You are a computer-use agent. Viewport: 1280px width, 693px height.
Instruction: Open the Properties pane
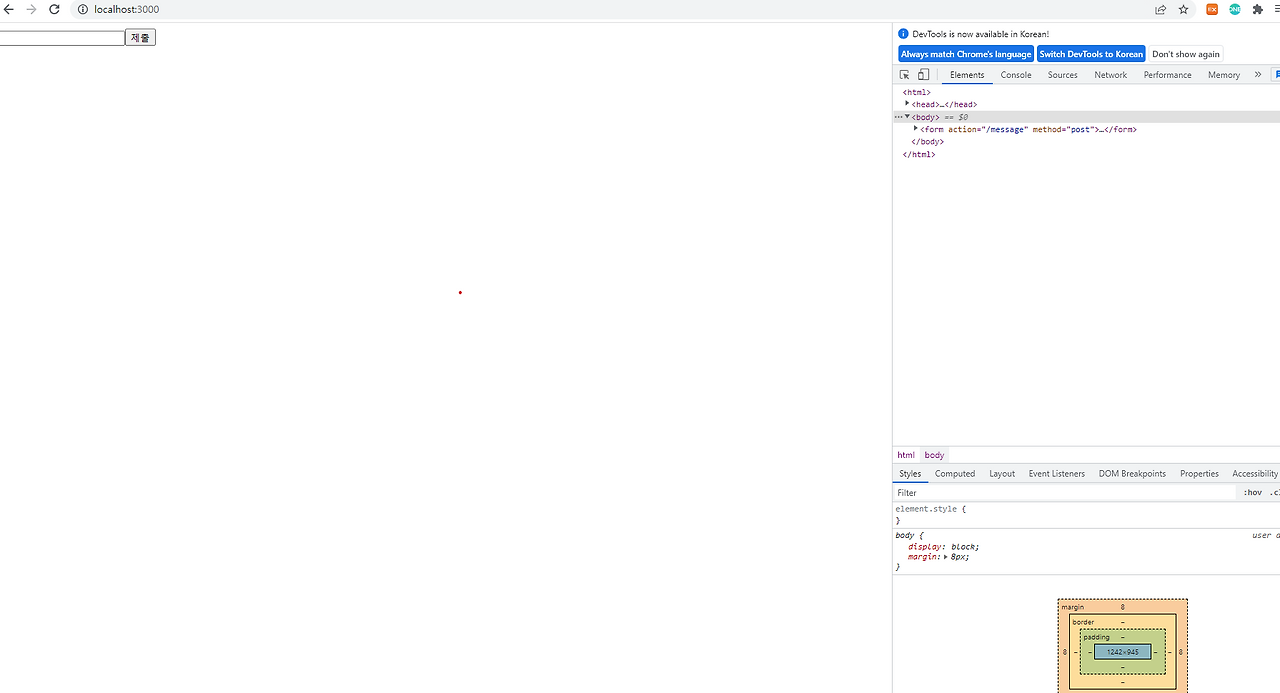click(1199, 474)
